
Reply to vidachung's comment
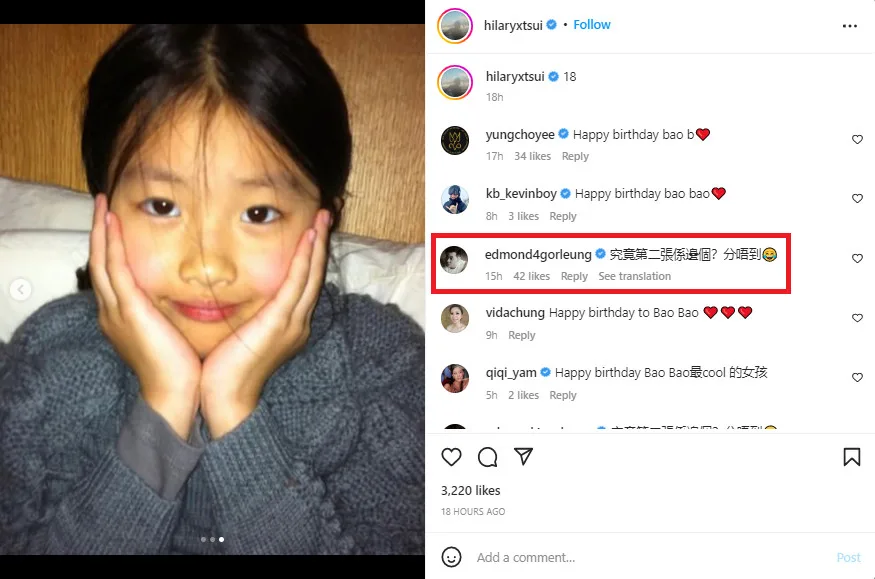click(x=522, y=336)
